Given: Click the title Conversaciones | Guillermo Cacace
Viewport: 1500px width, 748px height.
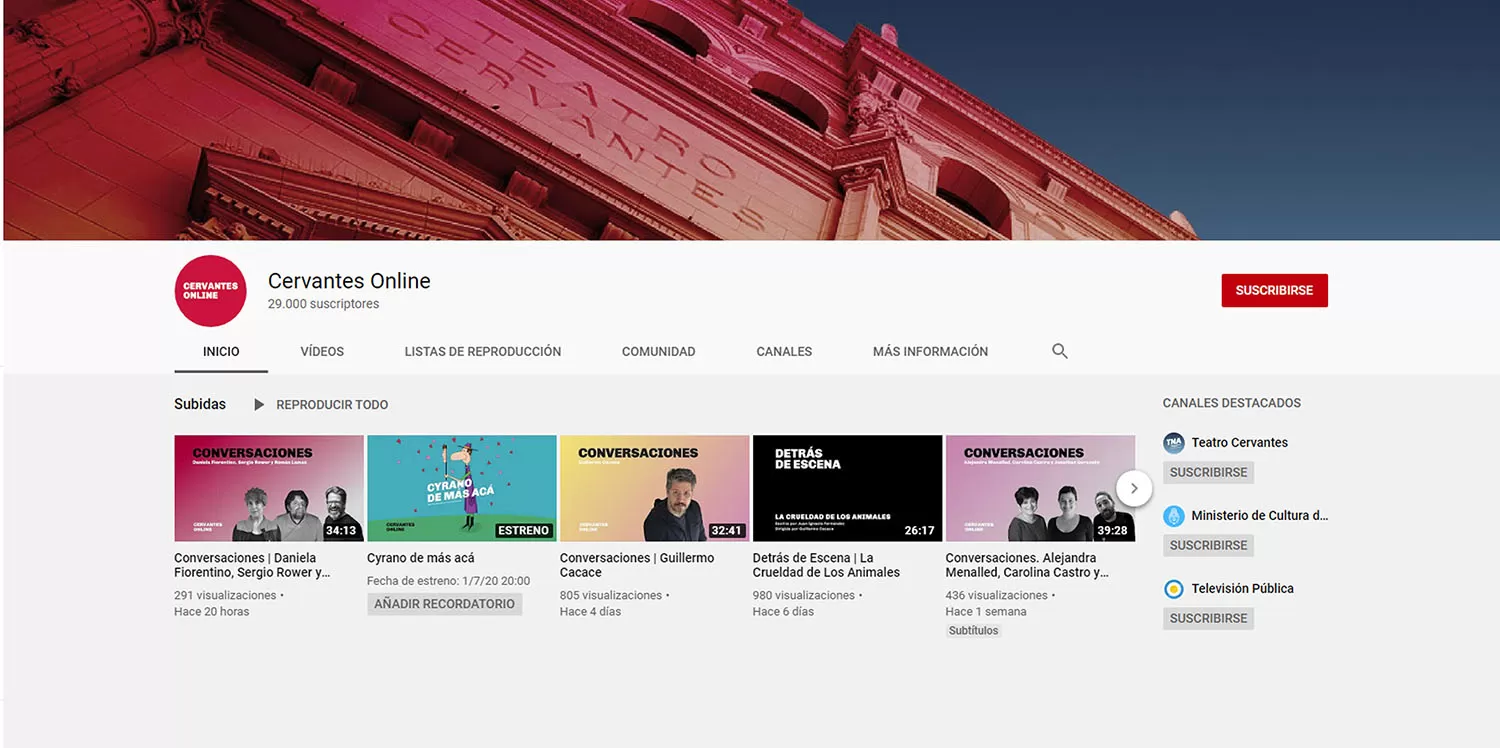Looking at the screenshot, I should point(637,565).
